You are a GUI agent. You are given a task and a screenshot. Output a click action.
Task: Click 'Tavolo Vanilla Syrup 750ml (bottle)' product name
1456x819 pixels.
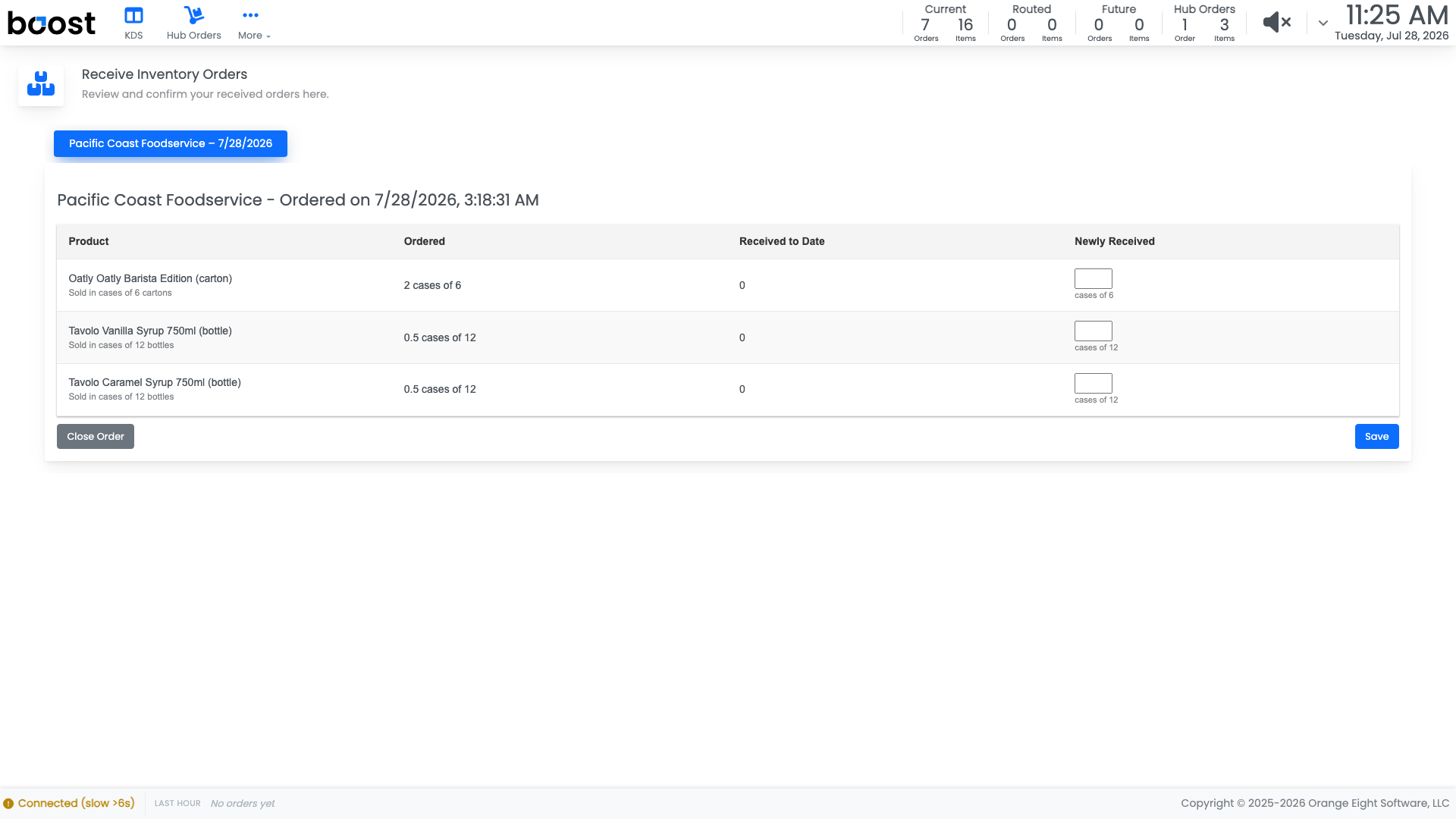(x=150, y=331)
